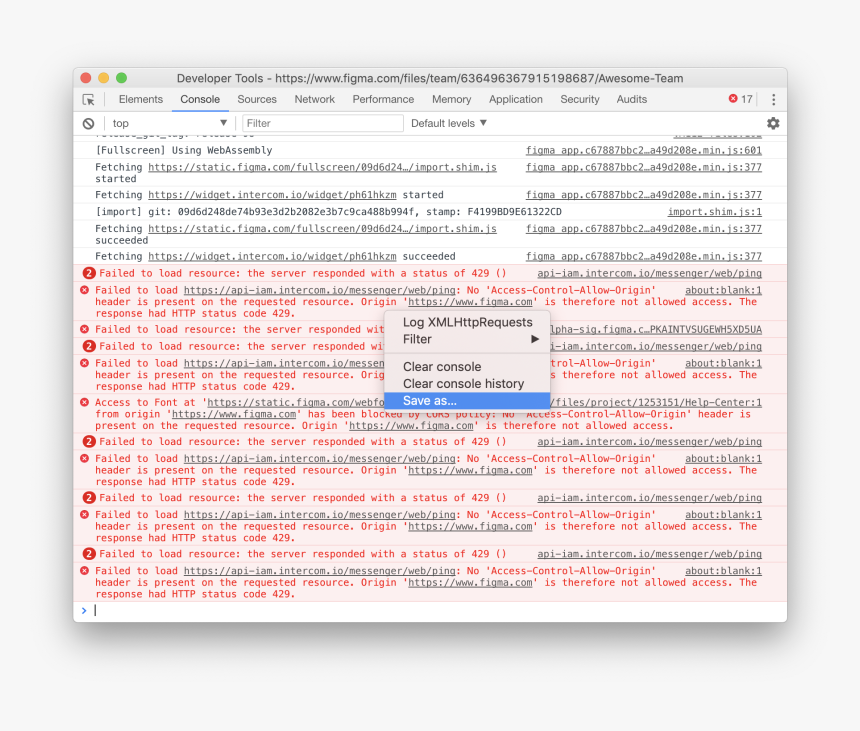This screenshot has width=860, height=731.
Task: Select the inspect element cursor icon
Action: tap(88, 100)
